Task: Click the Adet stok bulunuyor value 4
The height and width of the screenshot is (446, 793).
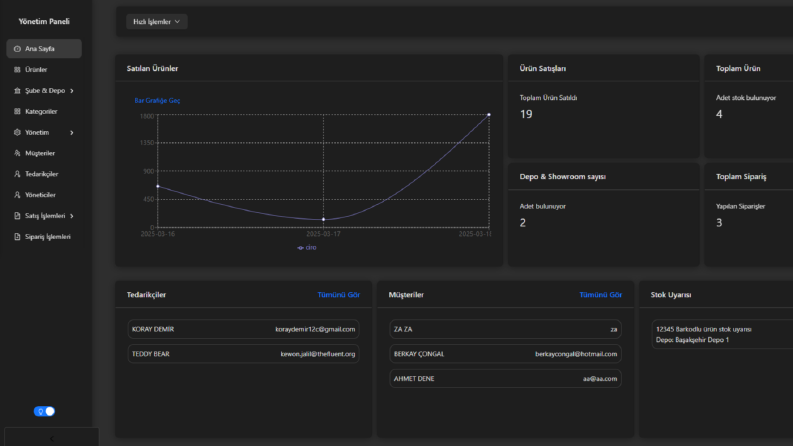Action: click(719, 114)
